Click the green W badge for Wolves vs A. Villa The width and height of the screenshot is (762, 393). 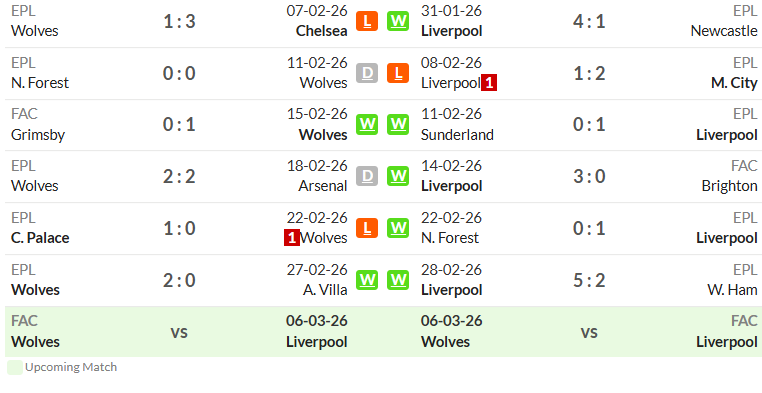367,280
